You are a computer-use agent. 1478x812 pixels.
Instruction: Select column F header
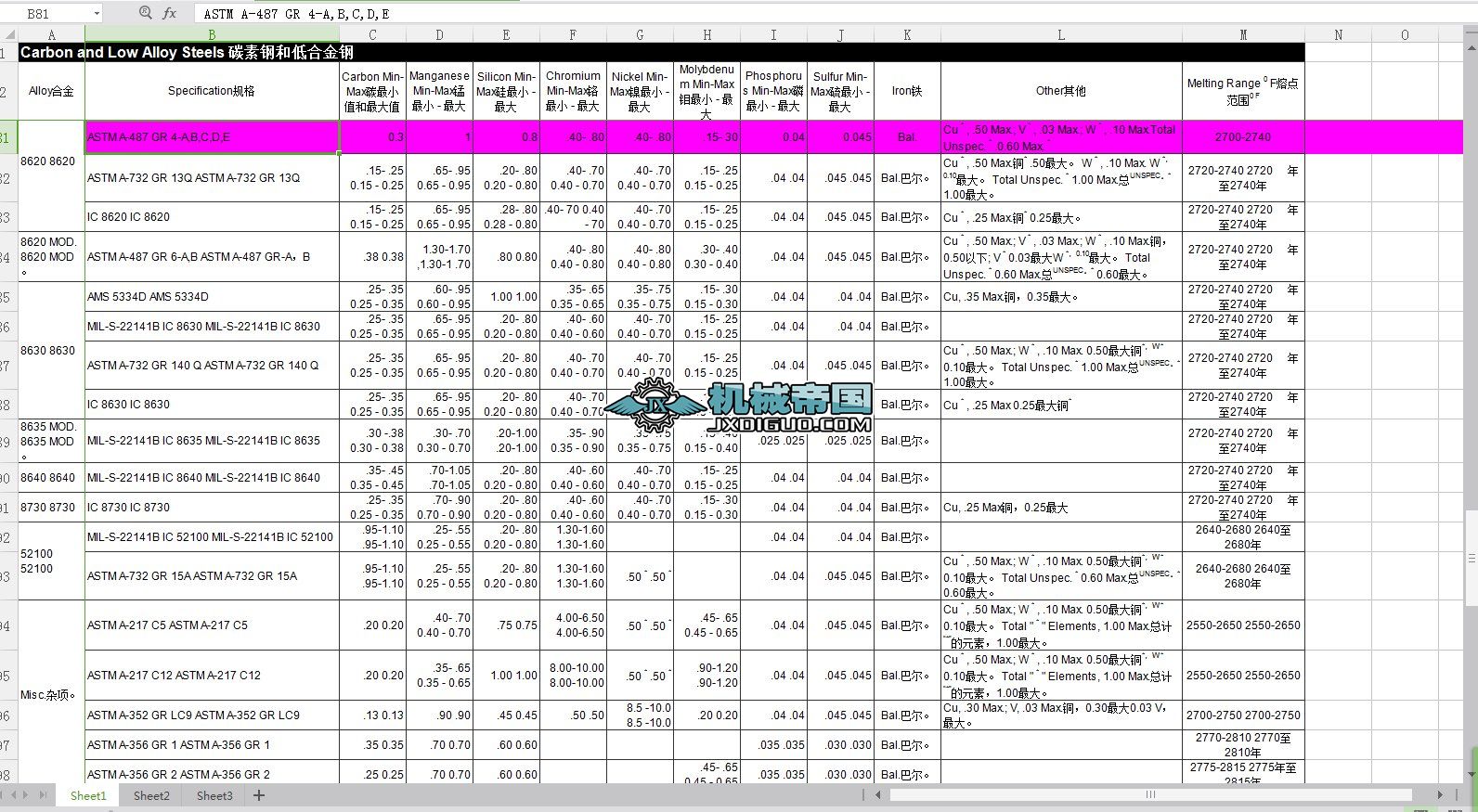[573, 35]
